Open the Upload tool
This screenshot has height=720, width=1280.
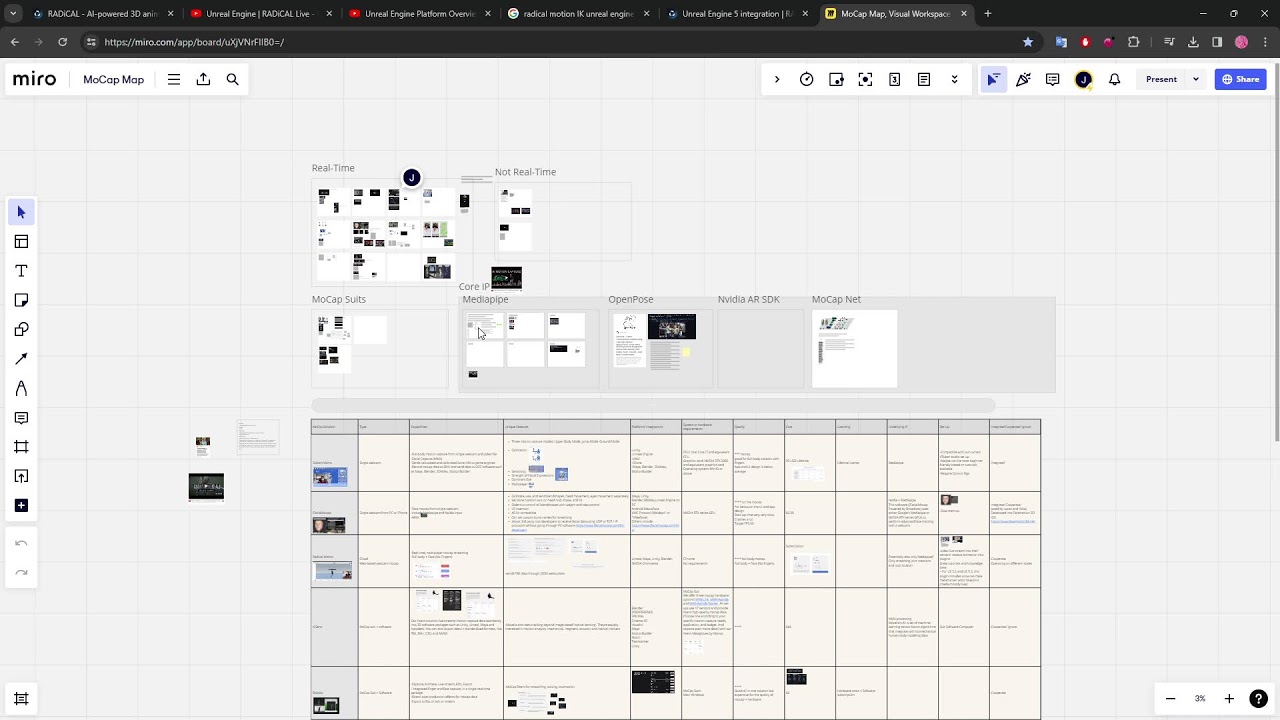point(21,476)
